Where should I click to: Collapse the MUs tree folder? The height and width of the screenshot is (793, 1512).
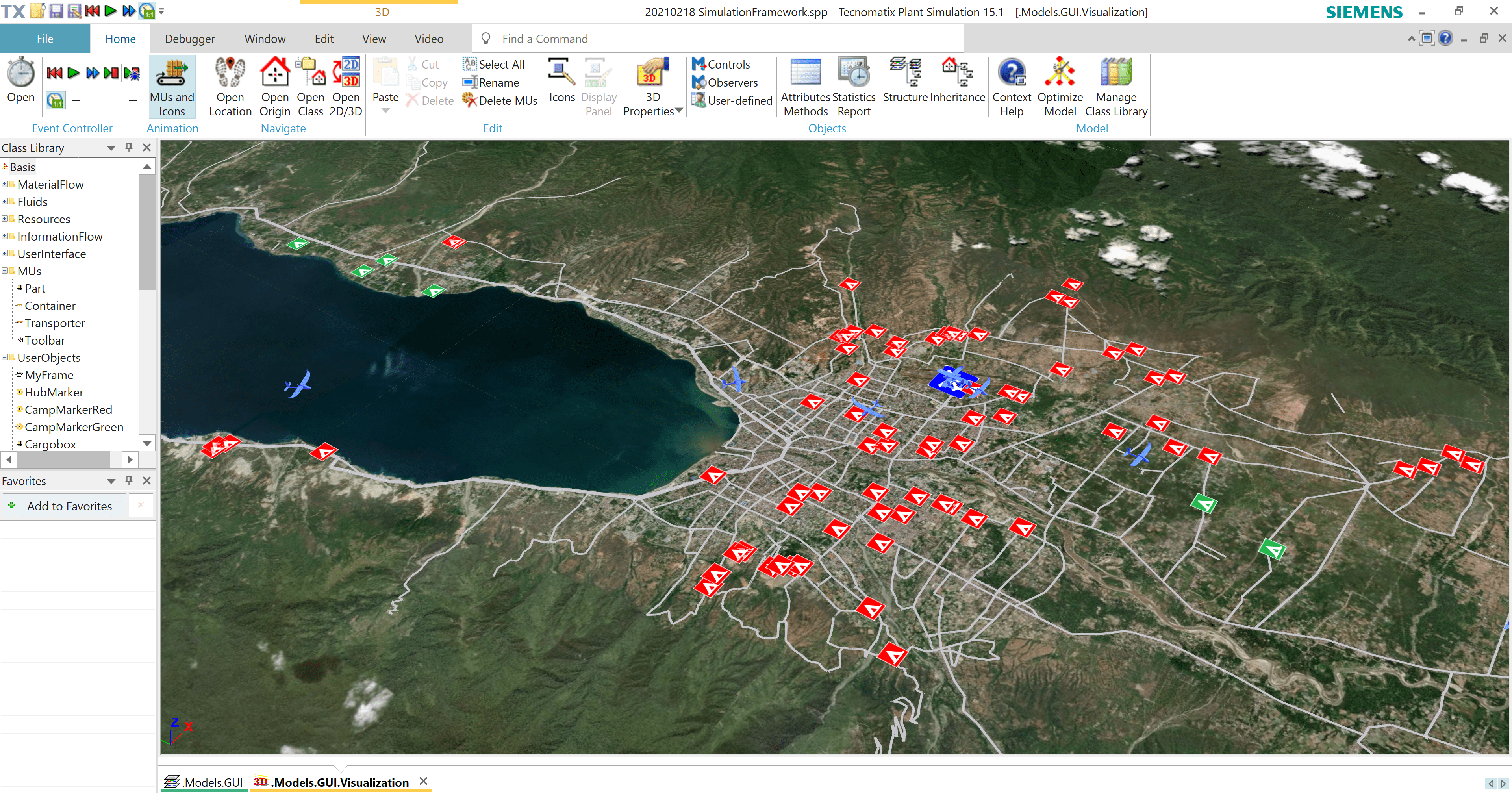pos(5,271)
